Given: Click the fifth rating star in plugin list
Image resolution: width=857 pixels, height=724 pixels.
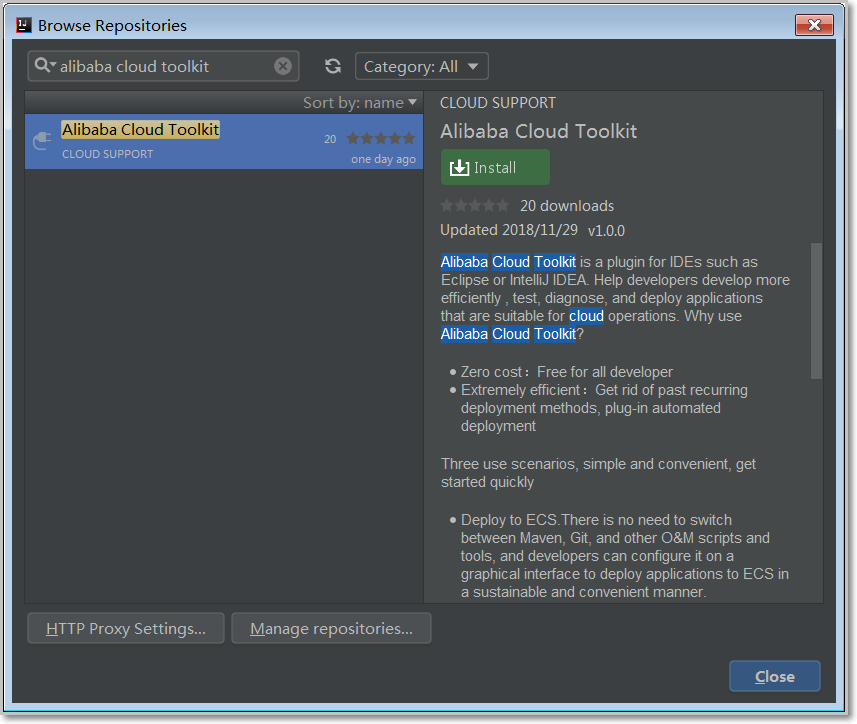Looking at the screenshot, I should (x=408, y=138).
